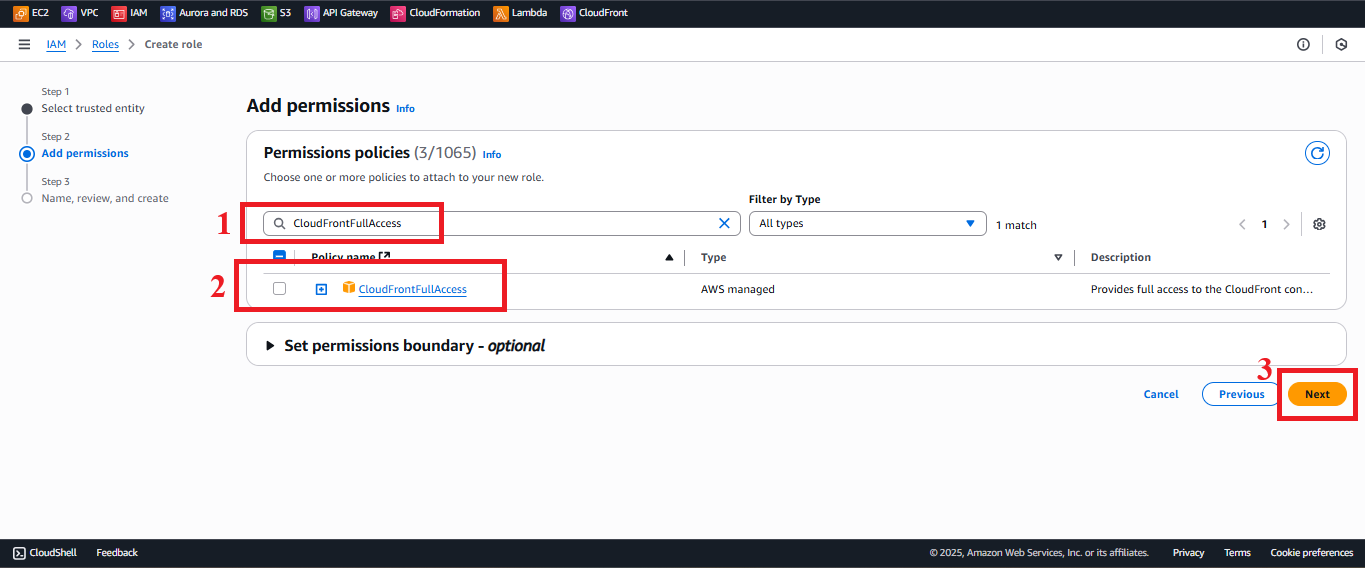Viewport: 1365px width, 568px height.
Task: Refresh the permissions policies list
Action: [1318, 153]
